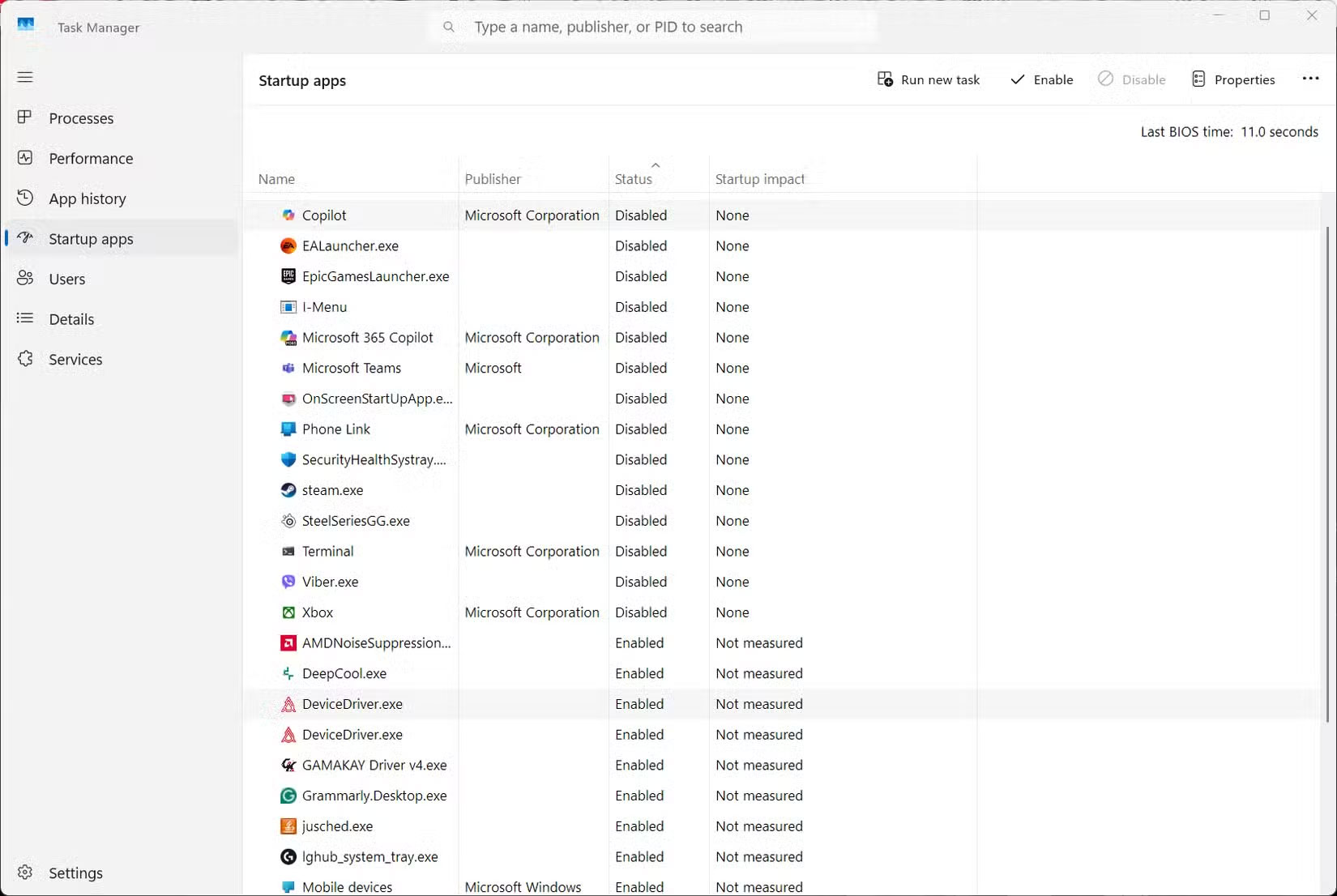The height and width of the screenshot is (896, 1337).
Task: Select the Details list icon
Action: click(25, 318)
